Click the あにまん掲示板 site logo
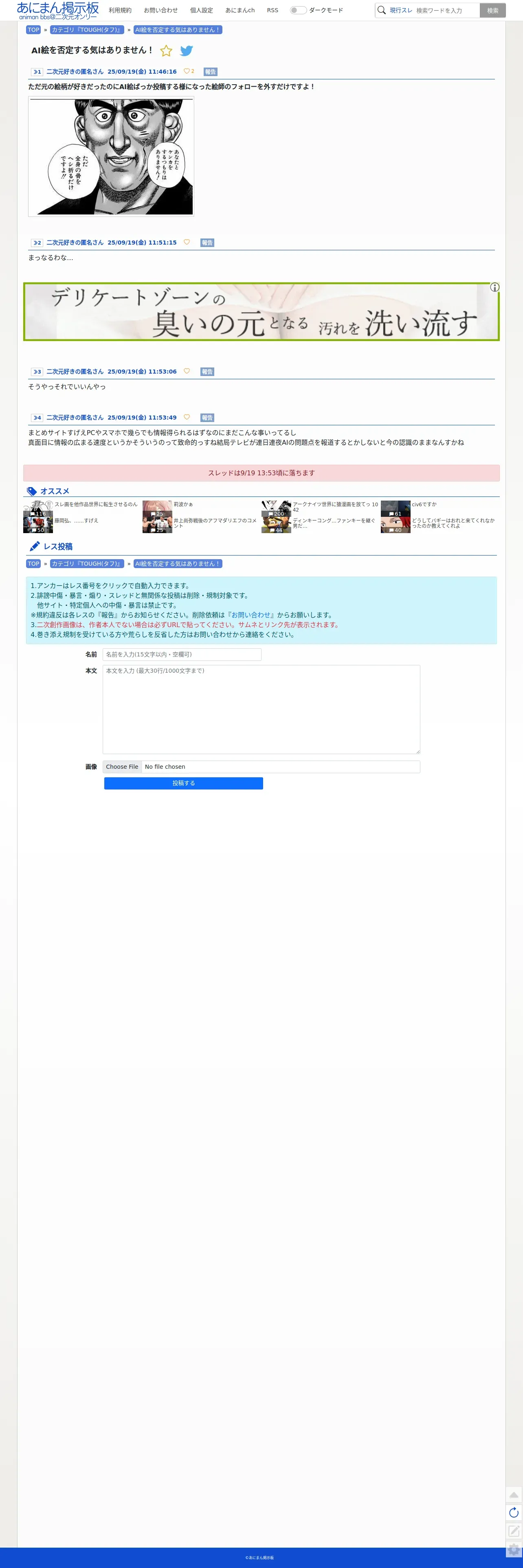Screen dimensions: 523x1568 (58, 10)
